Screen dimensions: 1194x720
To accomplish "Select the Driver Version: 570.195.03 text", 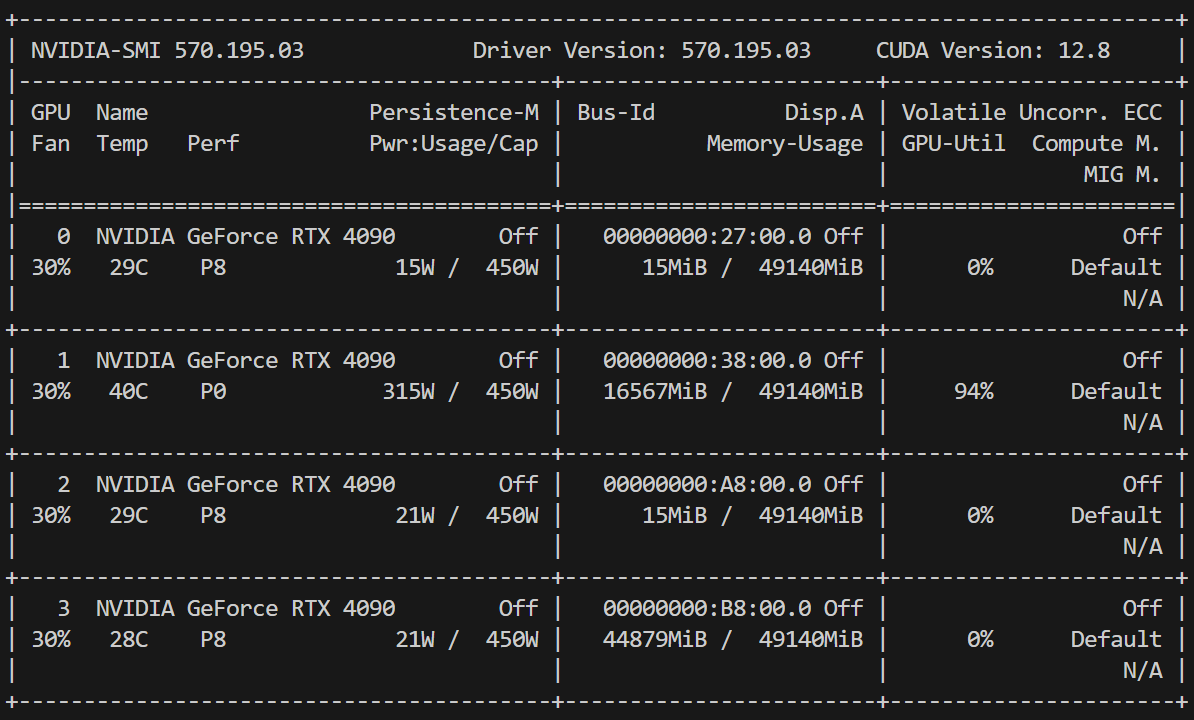I will point(641,50).
